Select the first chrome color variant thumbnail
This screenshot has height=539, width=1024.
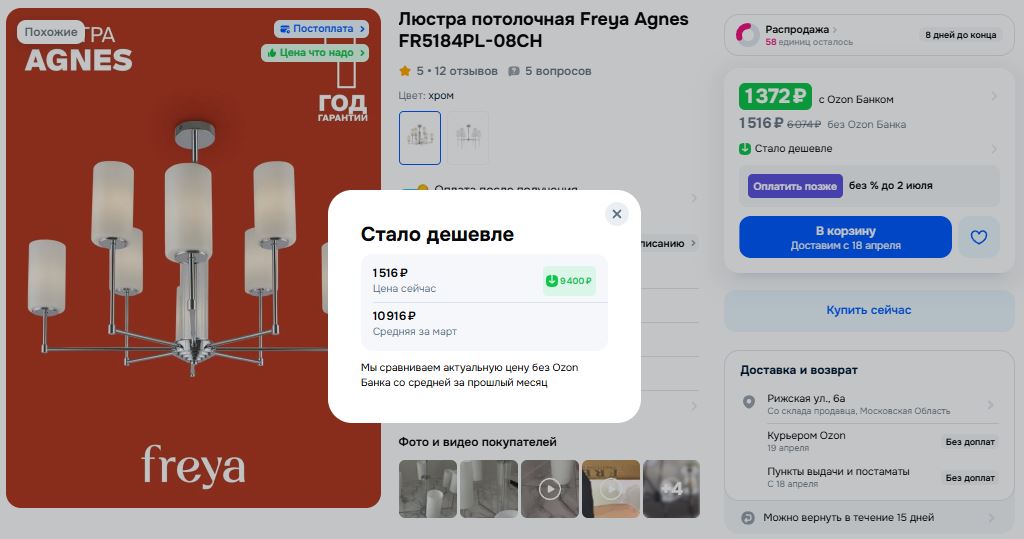(420, 138)
